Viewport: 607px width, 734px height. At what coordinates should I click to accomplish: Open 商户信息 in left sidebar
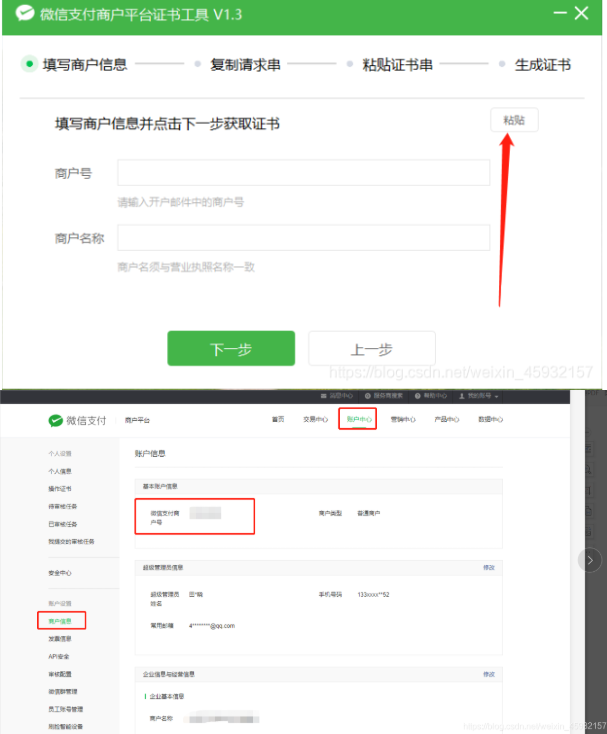(x=61, y=621)
